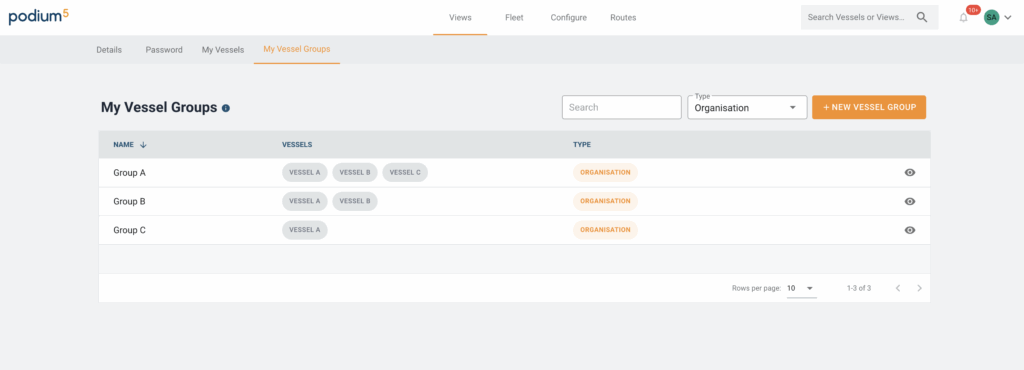Select the Group C name
This screenshot has height=370, width=1024.
pos(129,230)
